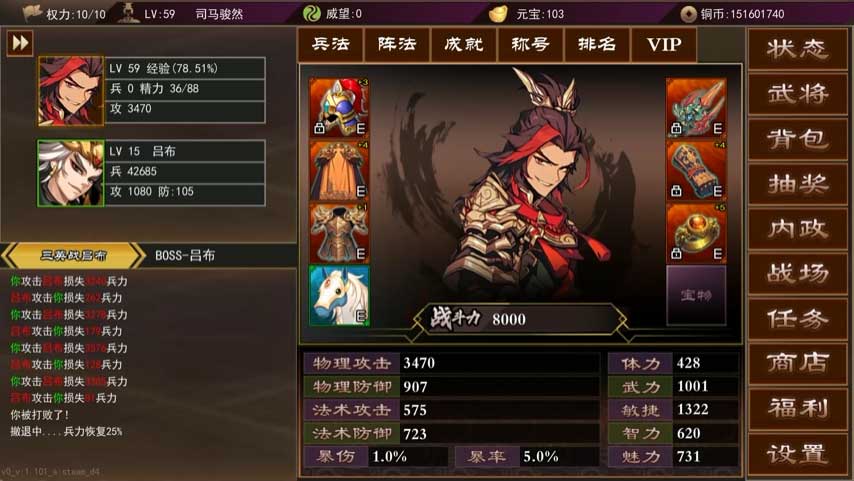Select the 吕布 boss portrait thumbnail

click(71, 173)
